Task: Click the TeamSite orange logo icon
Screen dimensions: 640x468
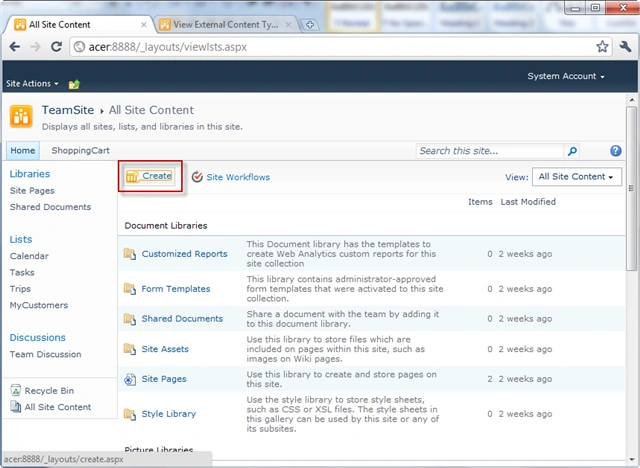Action: point(21,116)
